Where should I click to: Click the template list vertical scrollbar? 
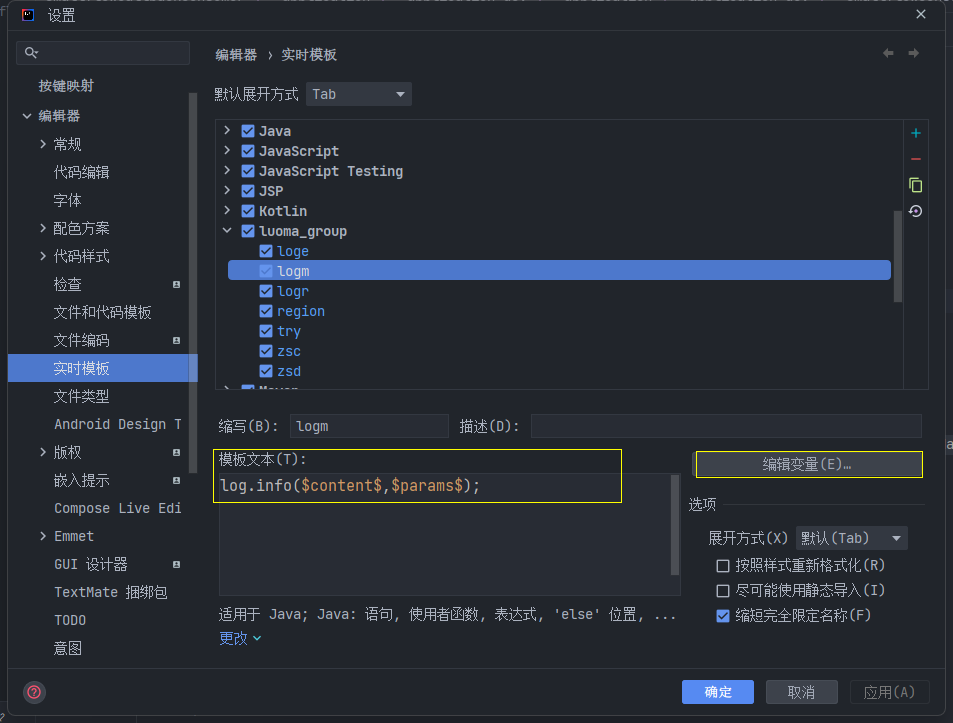898,255
